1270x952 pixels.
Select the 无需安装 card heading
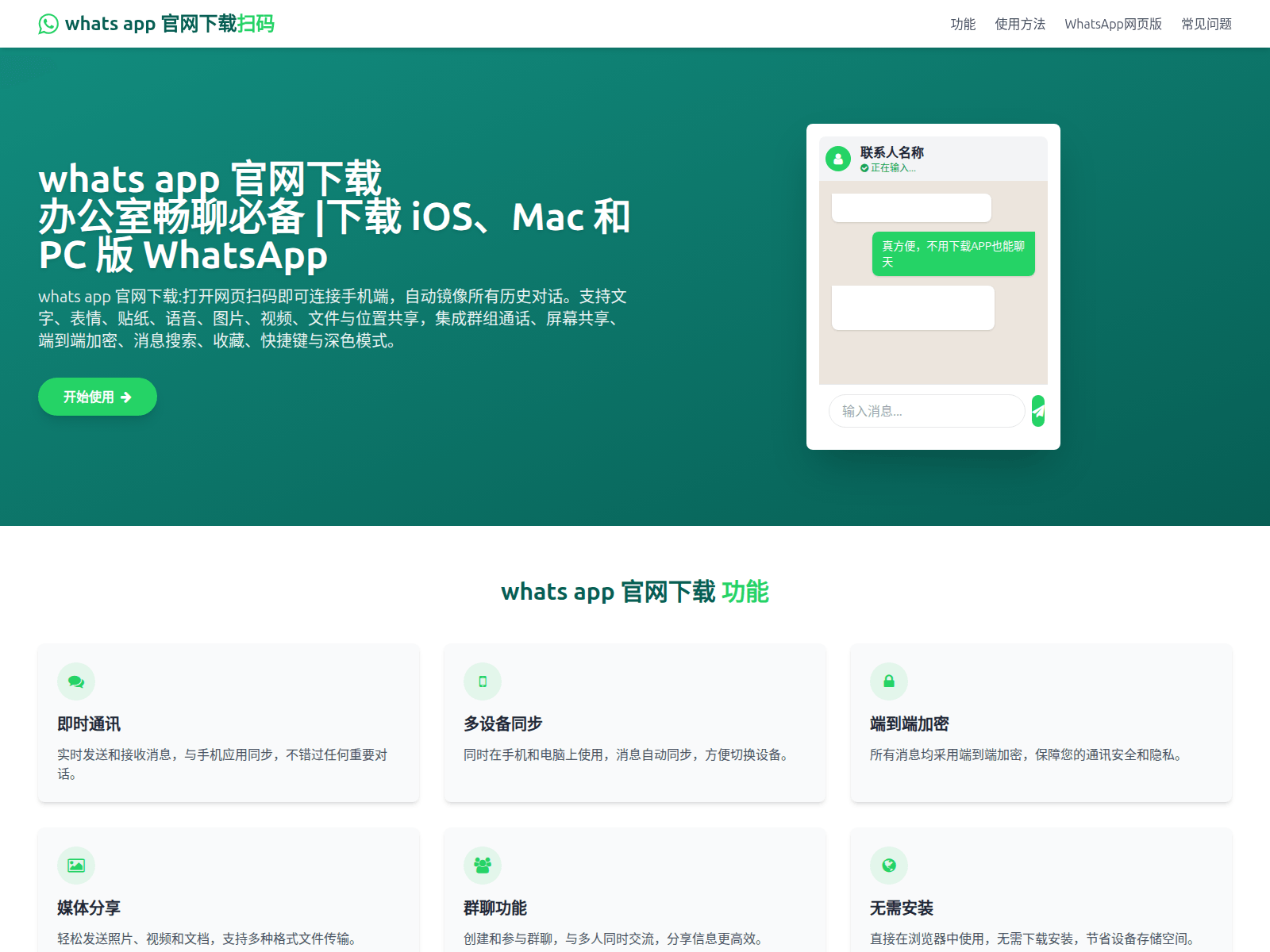tap(902, 908)
